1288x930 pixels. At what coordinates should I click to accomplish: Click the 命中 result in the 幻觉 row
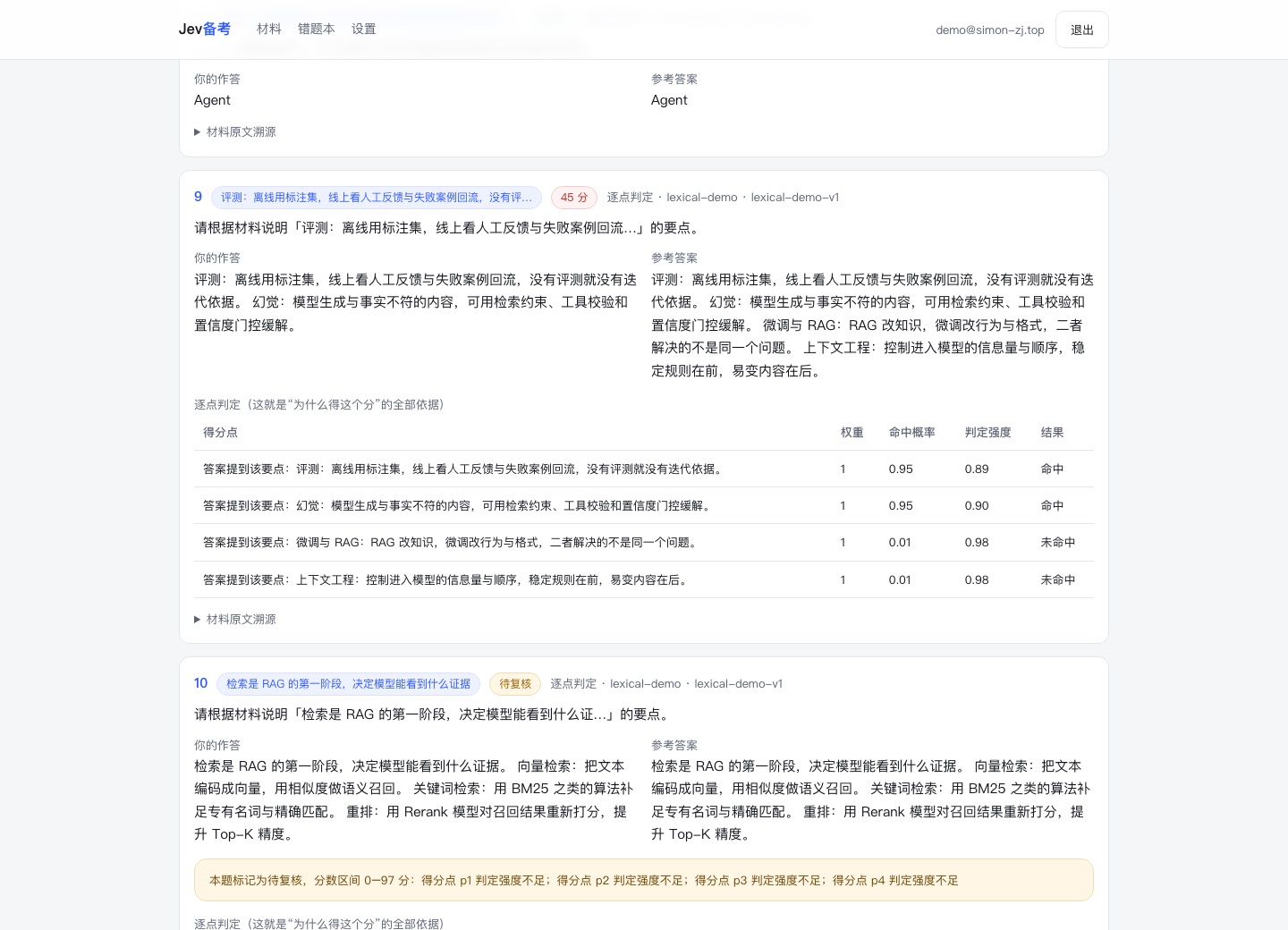[1052, 506]
